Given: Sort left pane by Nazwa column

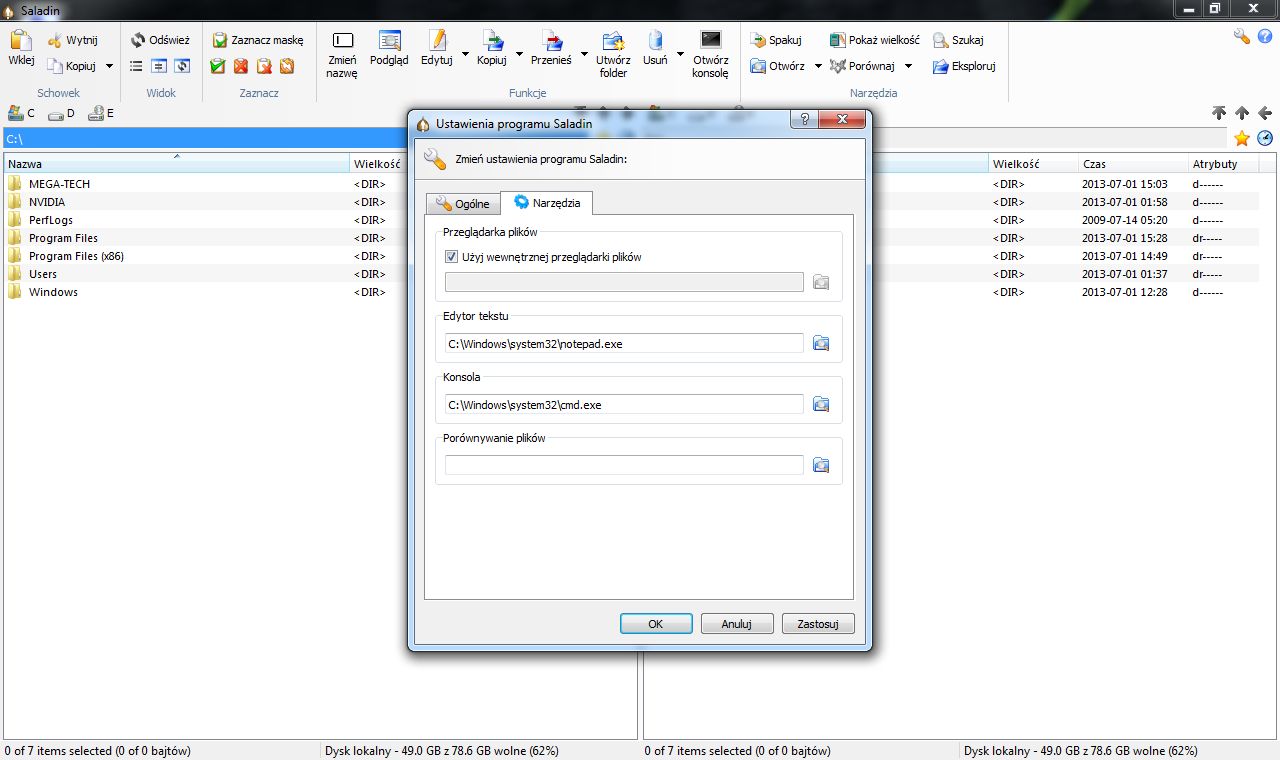Looking at the screenshot, I should (x=176, y=164).
